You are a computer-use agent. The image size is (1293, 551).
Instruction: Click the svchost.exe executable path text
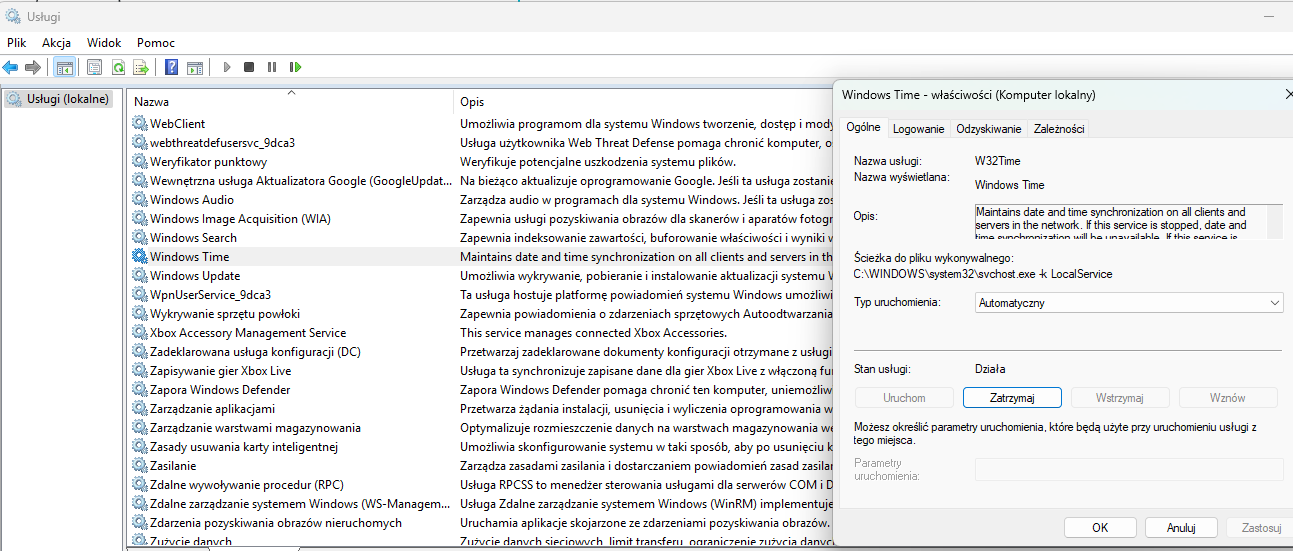983,274
